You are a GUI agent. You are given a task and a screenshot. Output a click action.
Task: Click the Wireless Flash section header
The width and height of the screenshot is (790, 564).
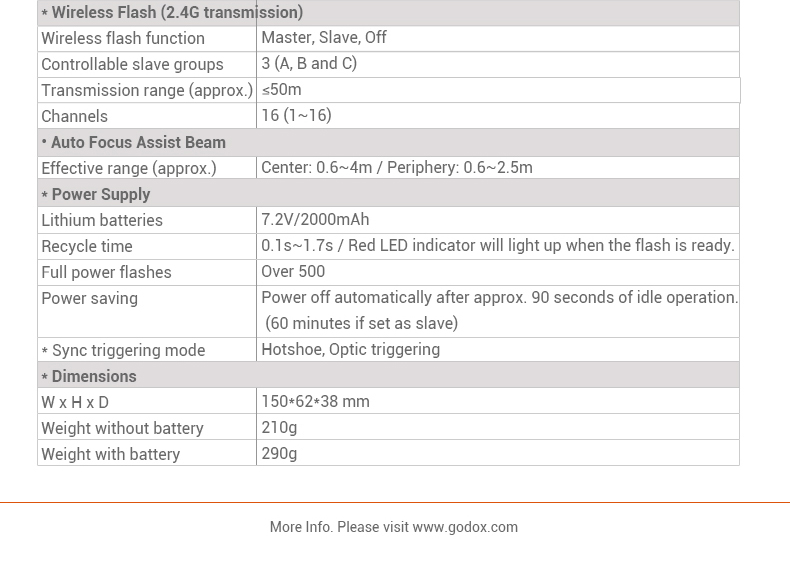tap(177, 13)
